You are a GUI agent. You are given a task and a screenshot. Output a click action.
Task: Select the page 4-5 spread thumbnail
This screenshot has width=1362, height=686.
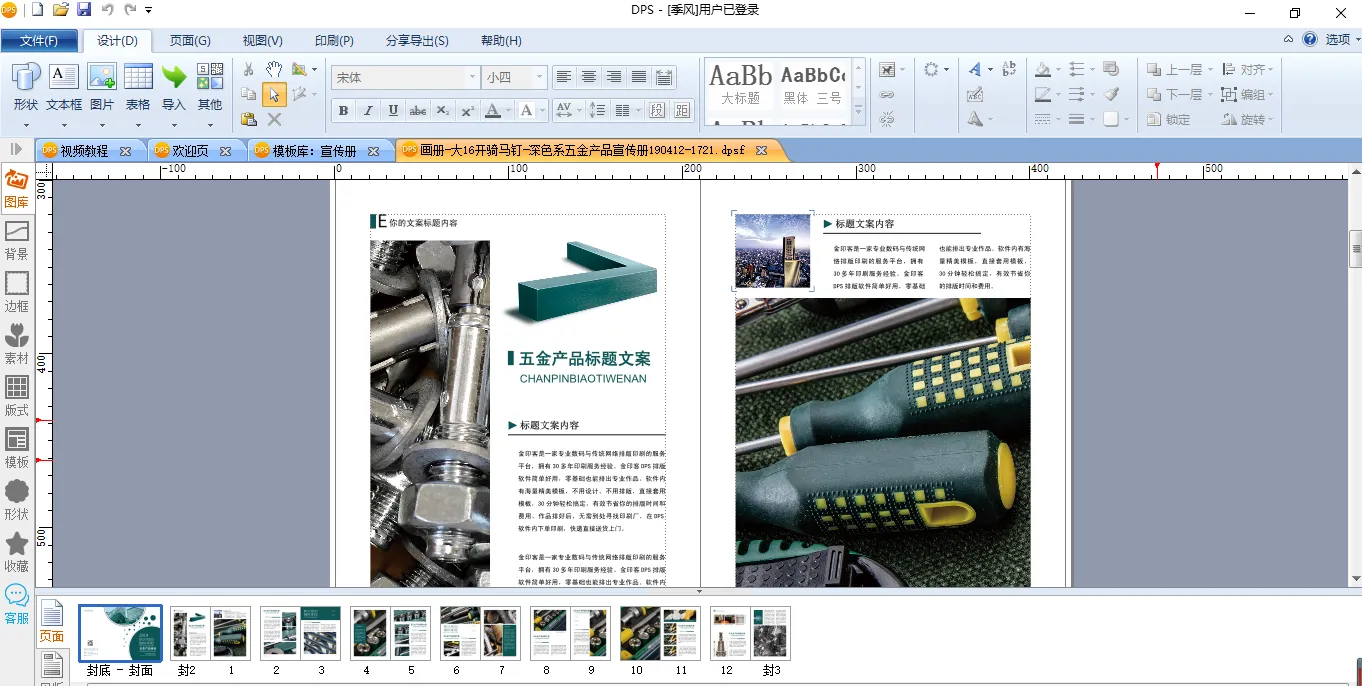389,633
